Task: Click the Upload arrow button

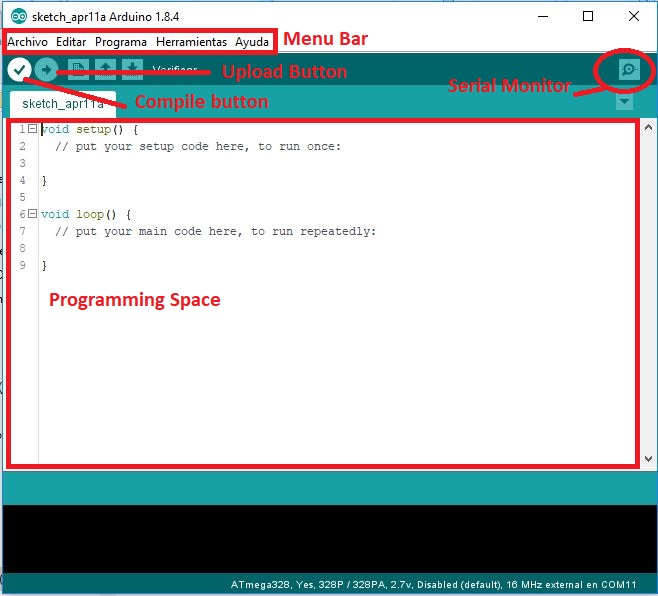Action: (46, 69)
